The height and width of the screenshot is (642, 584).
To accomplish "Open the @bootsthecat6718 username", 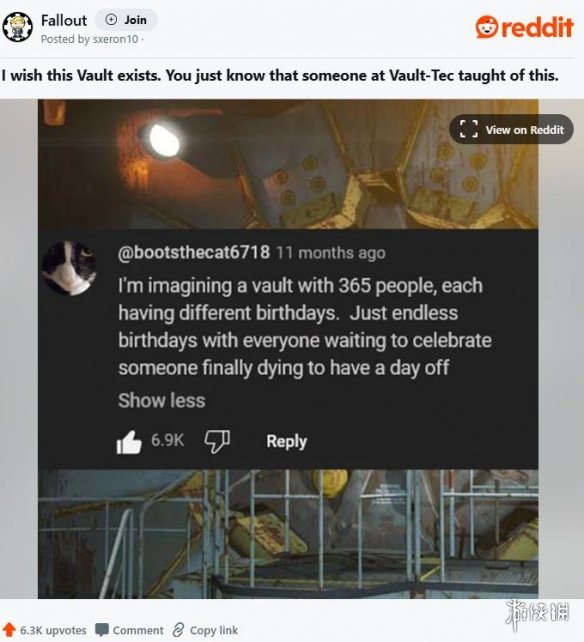I will (194, 252).
